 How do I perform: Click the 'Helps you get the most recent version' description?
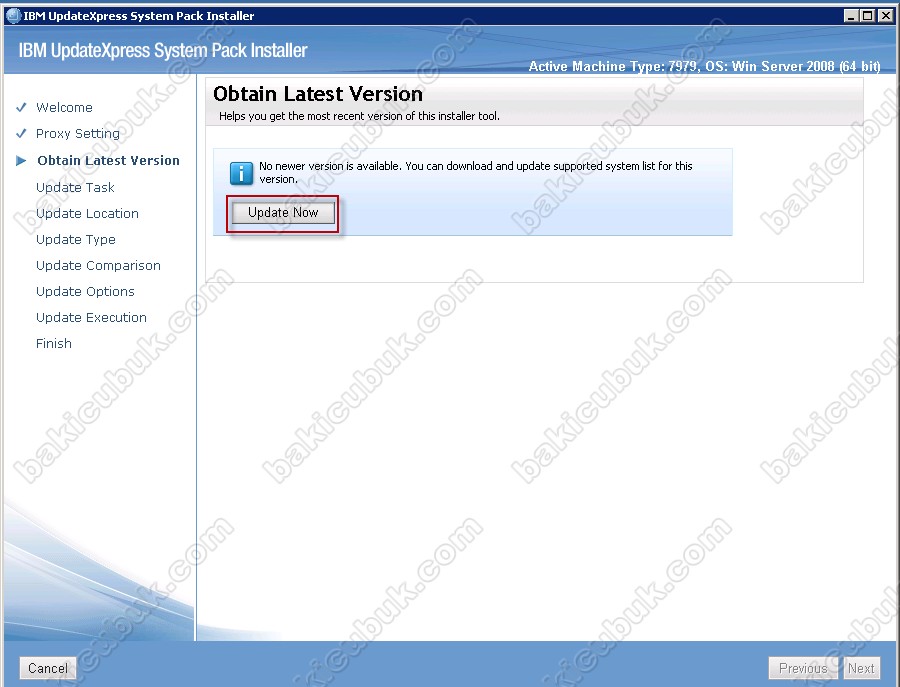[359, 116]
